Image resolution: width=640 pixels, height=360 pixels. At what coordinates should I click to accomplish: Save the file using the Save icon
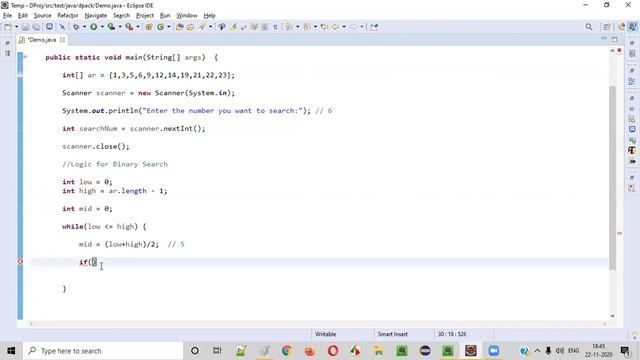click(25, 27)
